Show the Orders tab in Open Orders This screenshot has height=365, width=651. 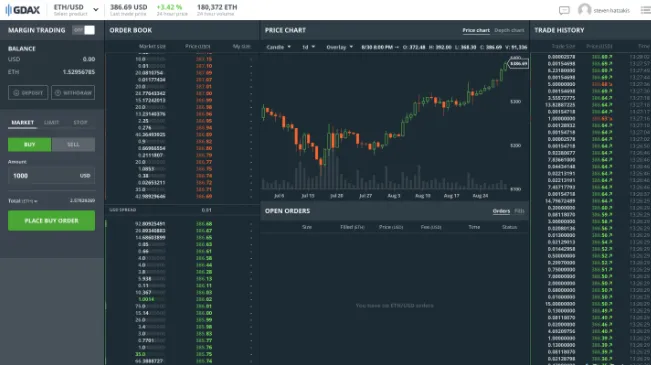pos(501,211)
